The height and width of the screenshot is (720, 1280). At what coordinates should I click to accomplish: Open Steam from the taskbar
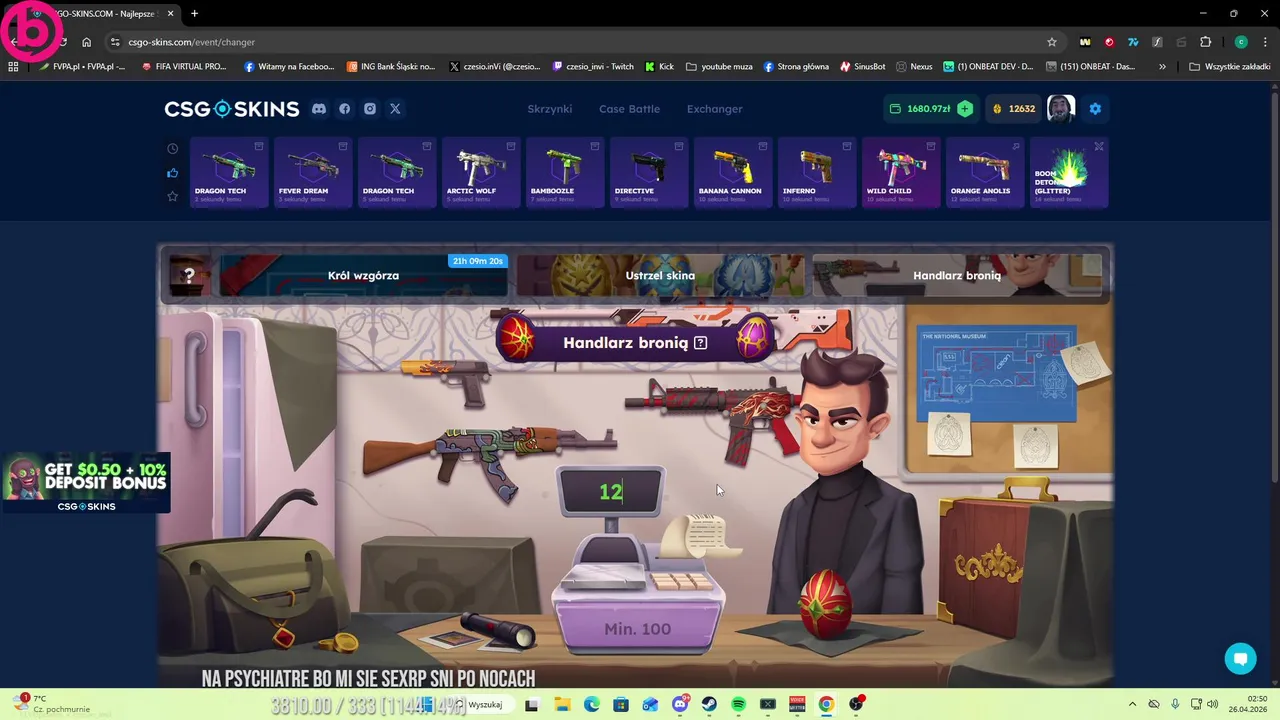click(709, 704)
